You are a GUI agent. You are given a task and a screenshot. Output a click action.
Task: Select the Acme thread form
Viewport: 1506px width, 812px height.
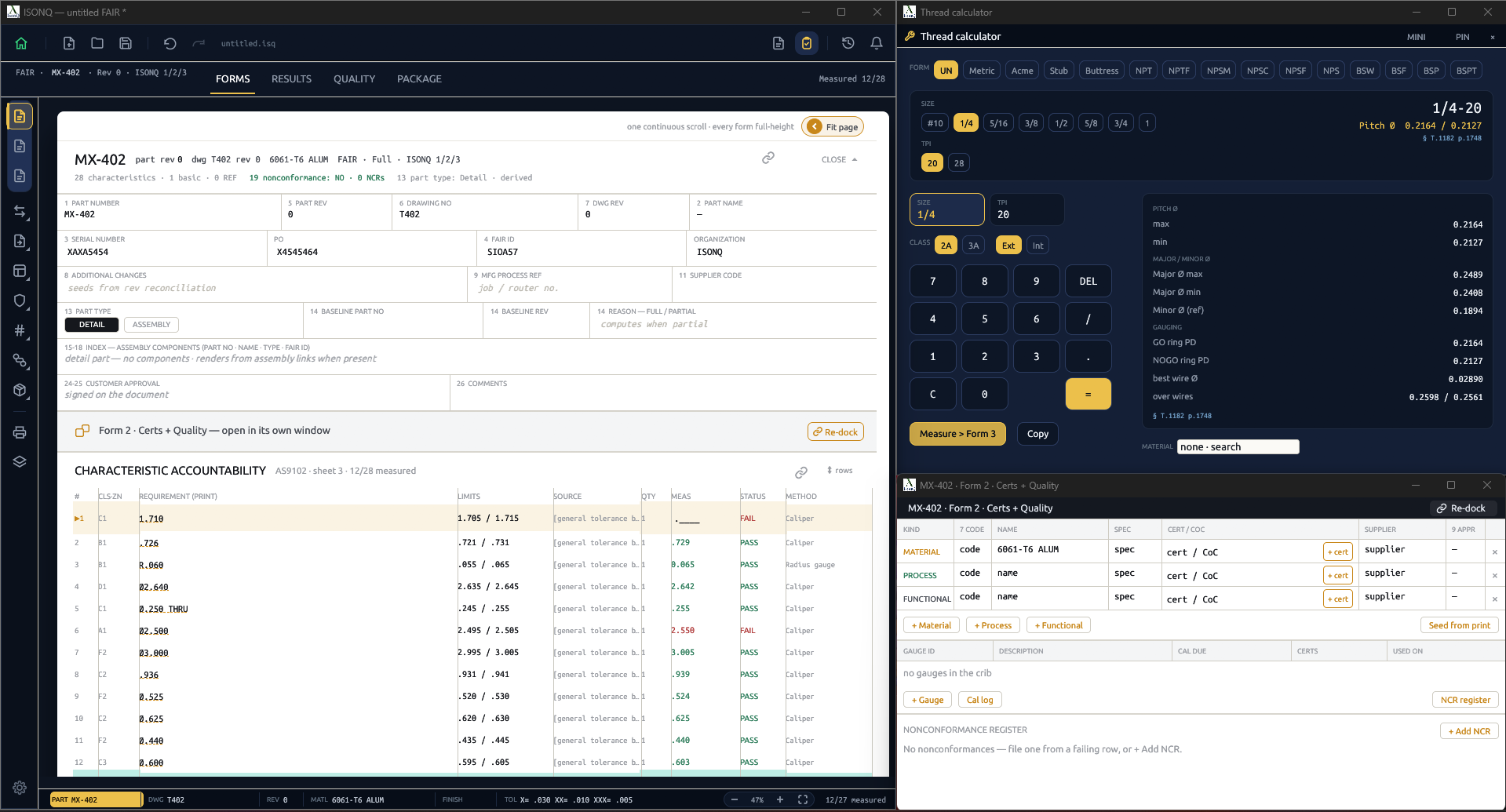pos(1023,71)
